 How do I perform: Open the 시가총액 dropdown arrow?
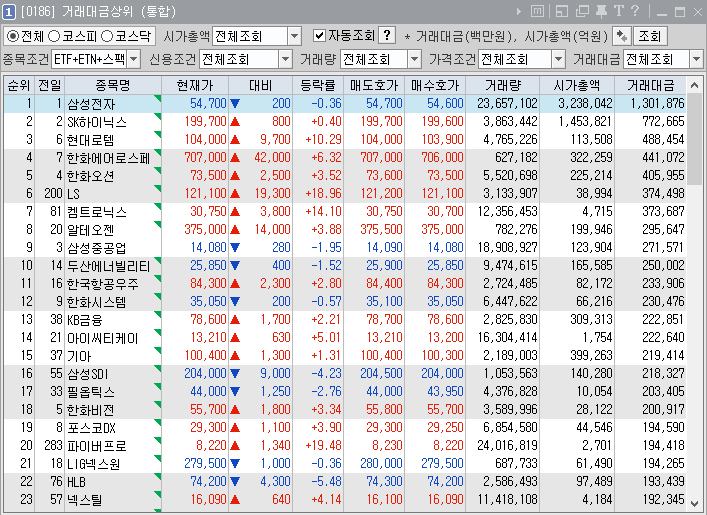click(294, 36)
